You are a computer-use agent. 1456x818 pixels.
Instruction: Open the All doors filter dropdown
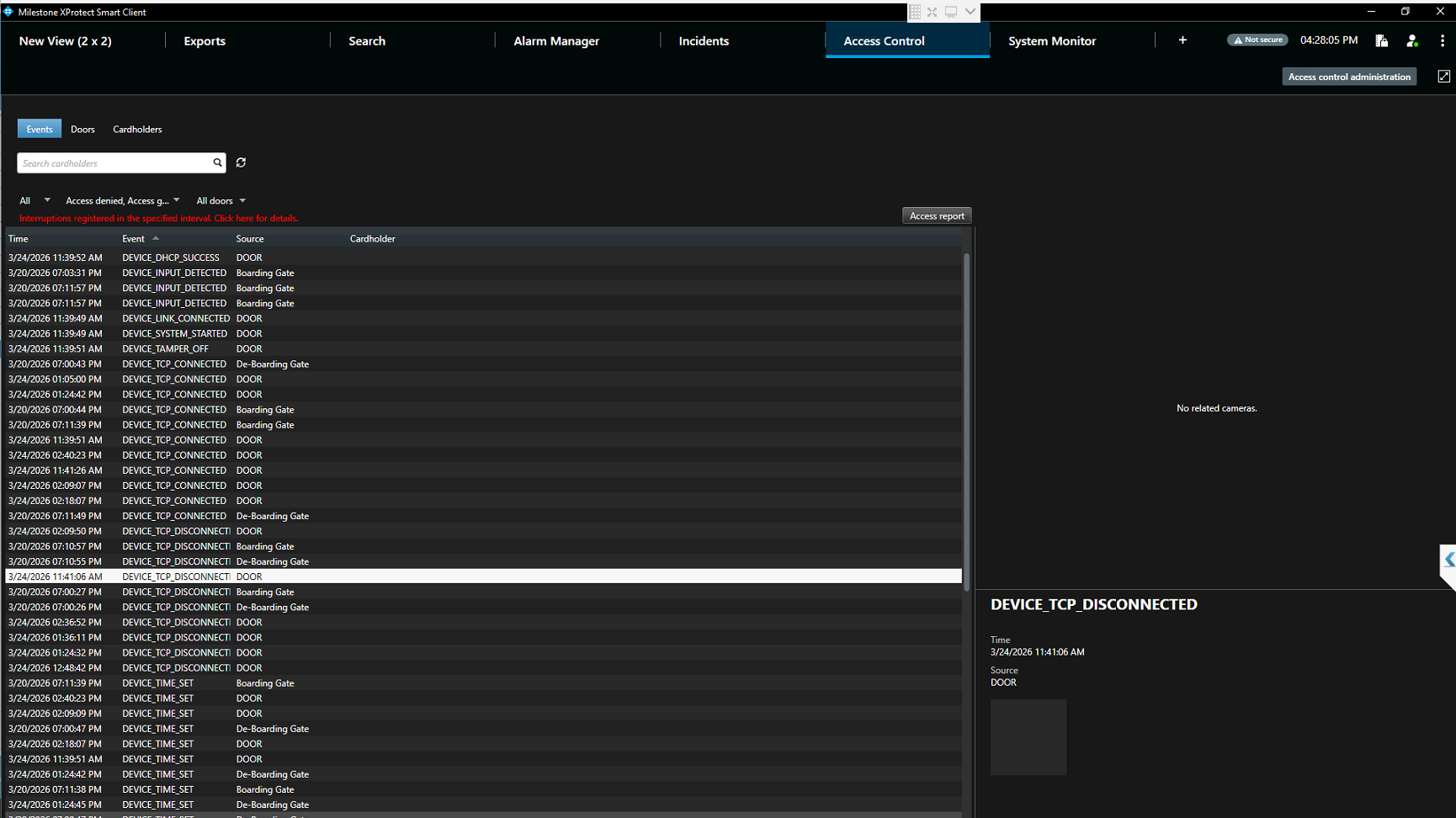[221, 200]
